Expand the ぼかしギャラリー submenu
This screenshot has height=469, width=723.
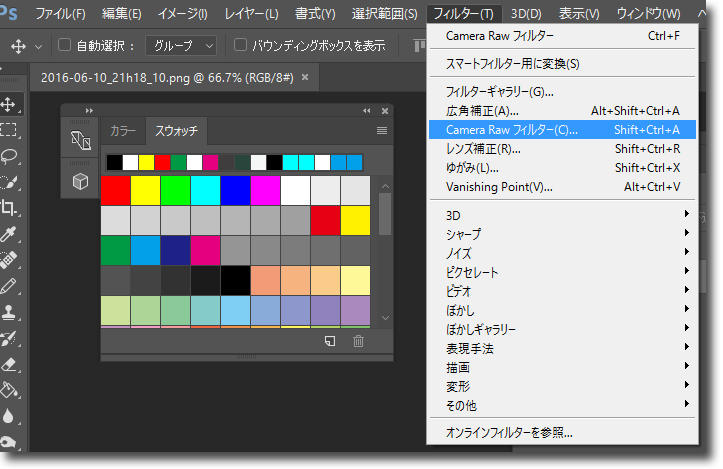pos(562,329)
